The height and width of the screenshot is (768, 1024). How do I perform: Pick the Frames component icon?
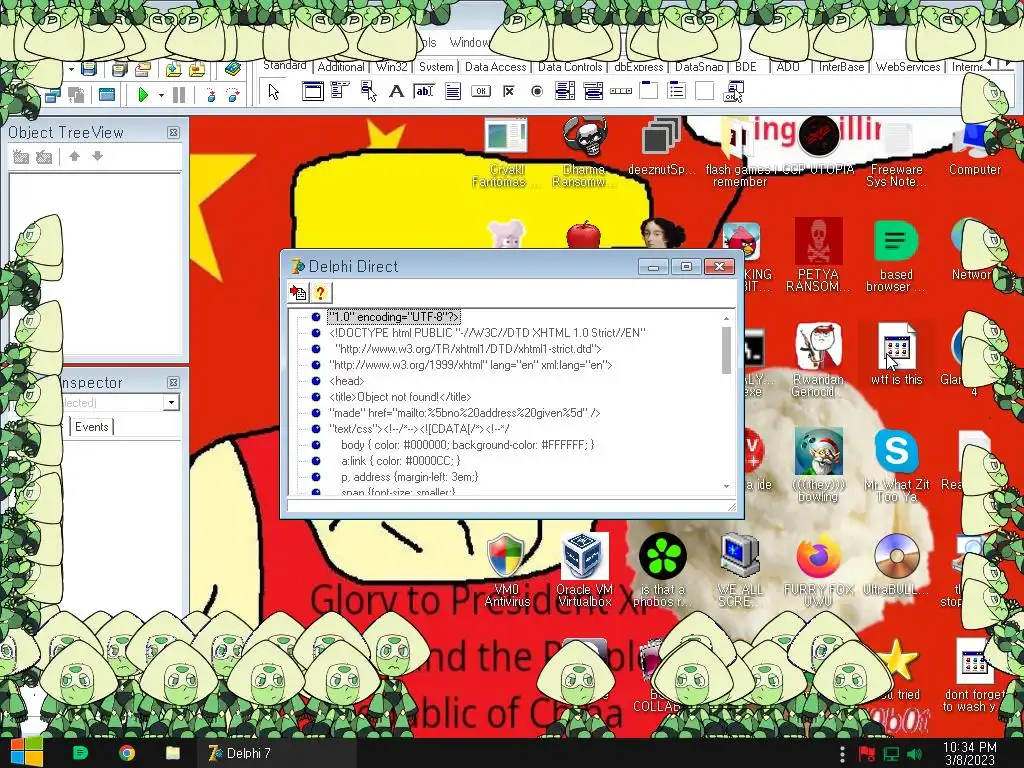coord(312,92)
